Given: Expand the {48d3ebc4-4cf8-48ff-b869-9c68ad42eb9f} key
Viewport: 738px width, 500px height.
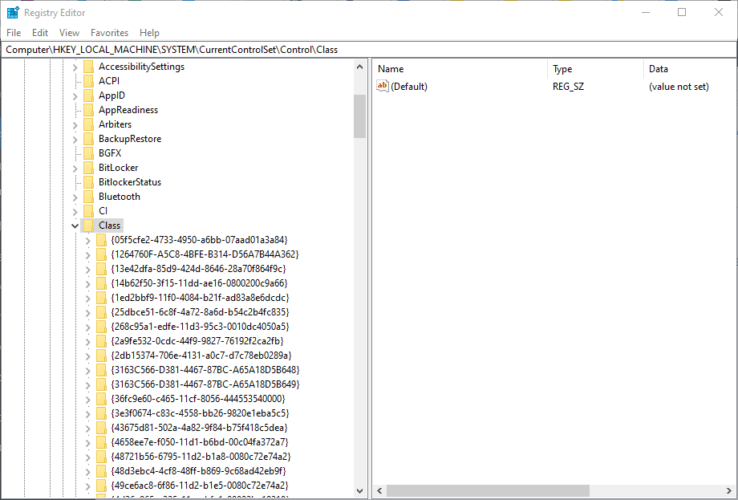Looking at the screenshot, I should click(x=88, y=472).
